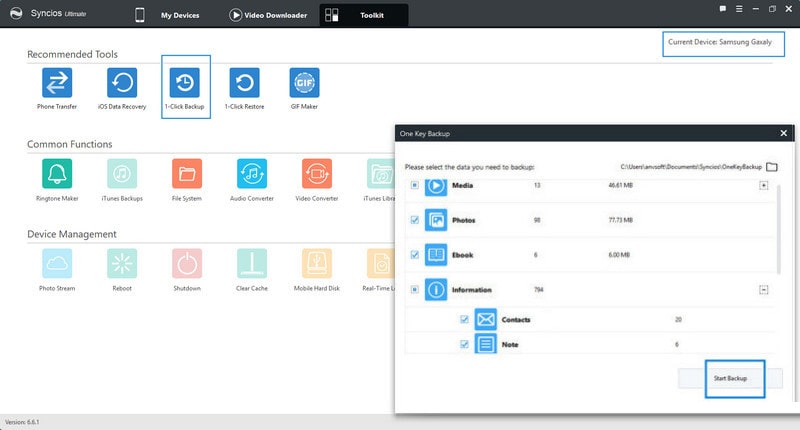800x430 pixels.
Task: Click the Syncios logo icon
Action: pos(16,13)
